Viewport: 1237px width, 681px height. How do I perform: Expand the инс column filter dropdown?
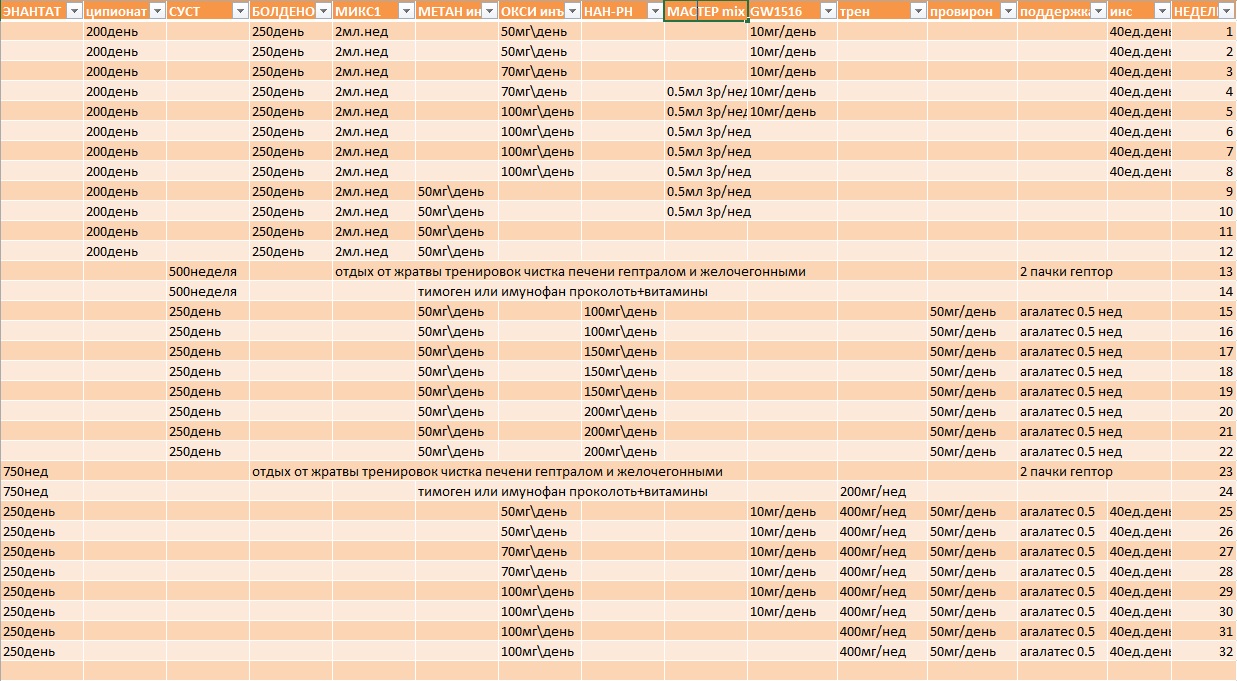coord(1161,11)
